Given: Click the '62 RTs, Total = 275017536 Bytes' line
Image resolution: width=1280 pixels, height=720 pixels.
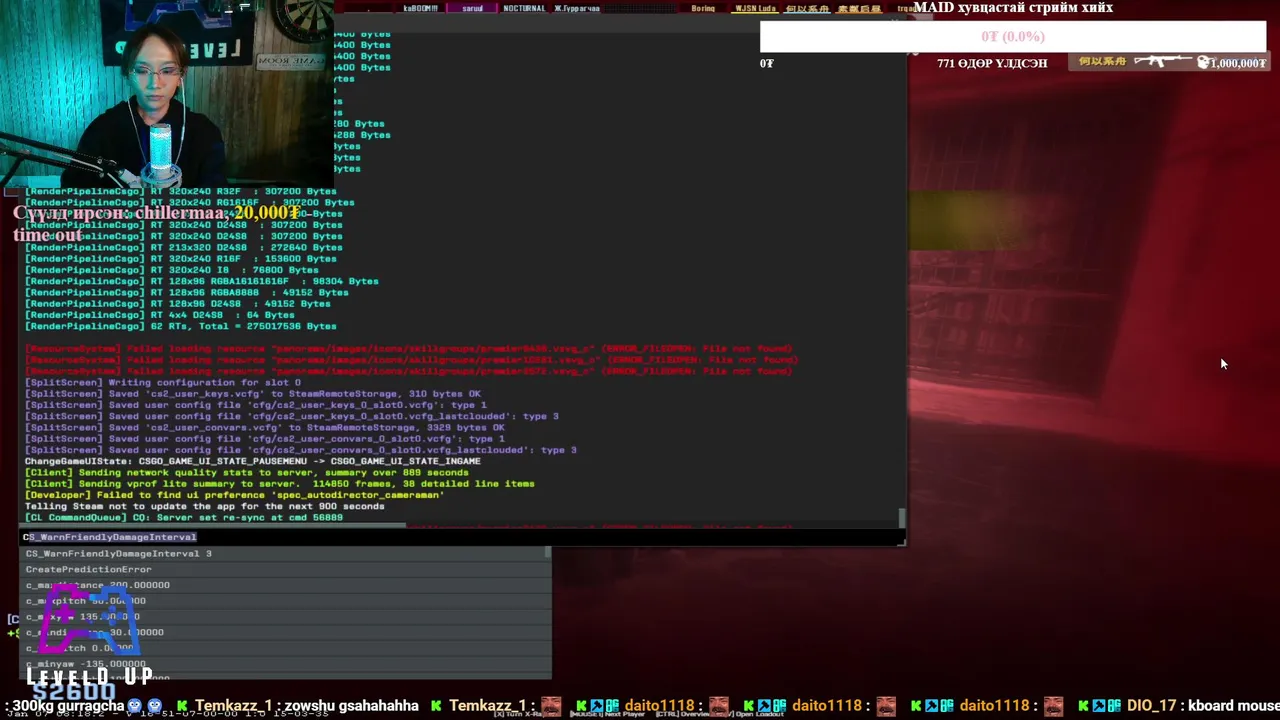Looking at the screenshot, I should pos(180,326).
